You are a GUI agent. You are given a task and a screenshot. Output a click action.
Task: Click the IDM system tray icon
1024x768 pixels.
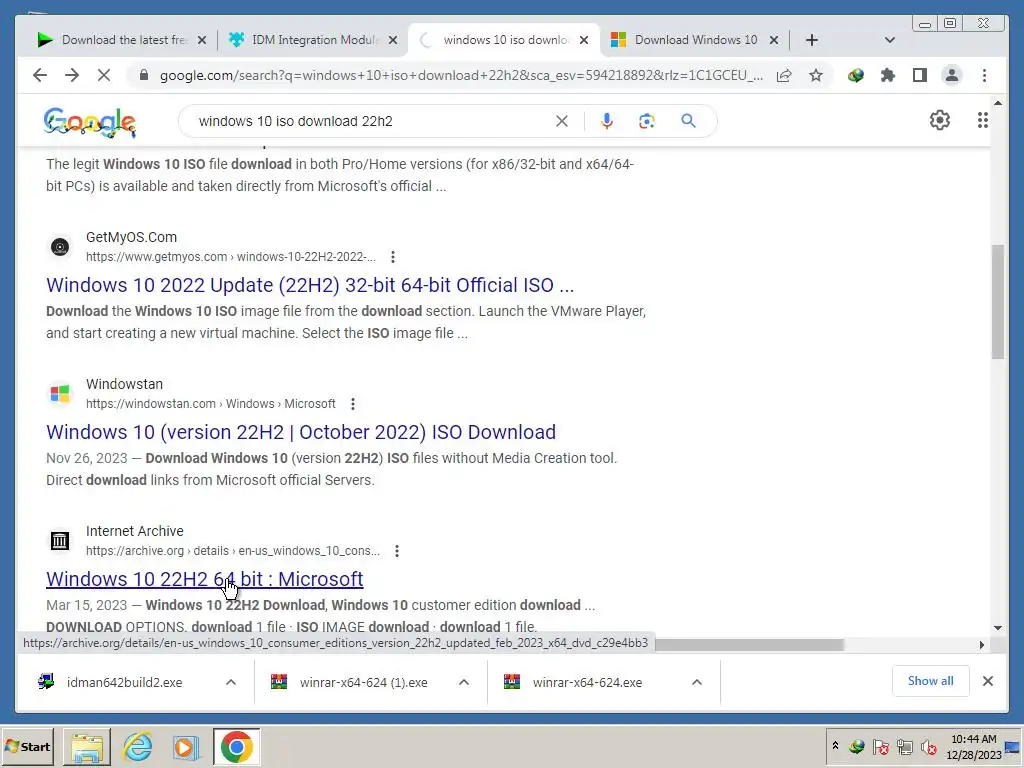point(857,746)
